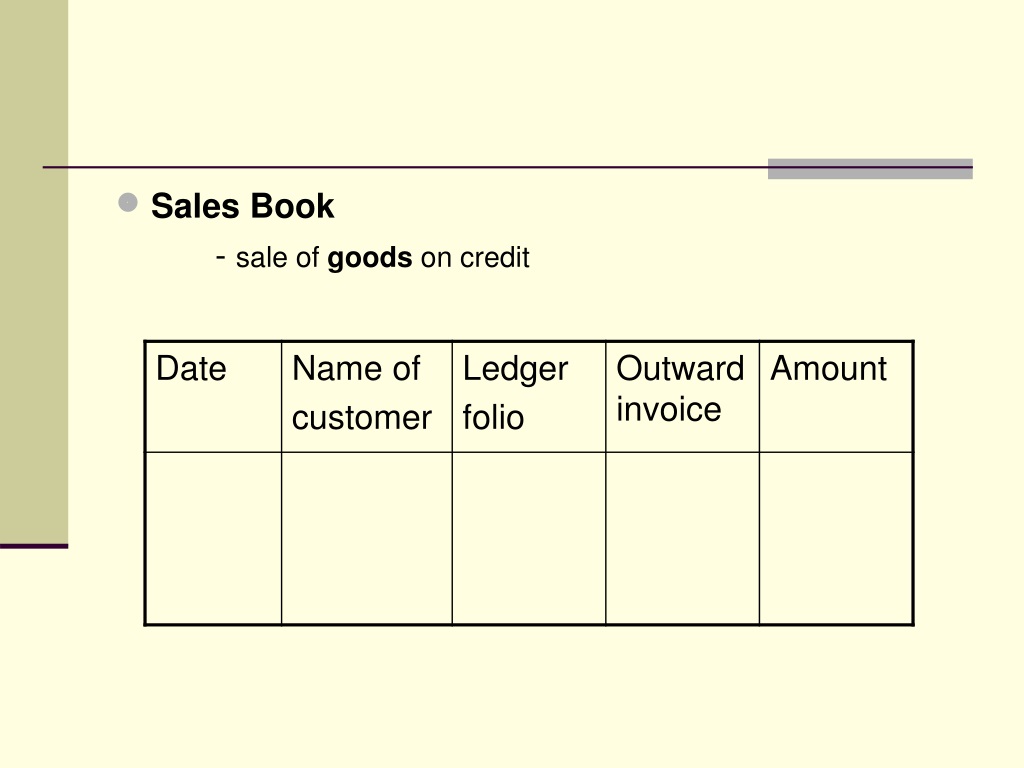Click the word 'customer' in header
This screenshot has width=1024, height=768.
click(362, 418)
